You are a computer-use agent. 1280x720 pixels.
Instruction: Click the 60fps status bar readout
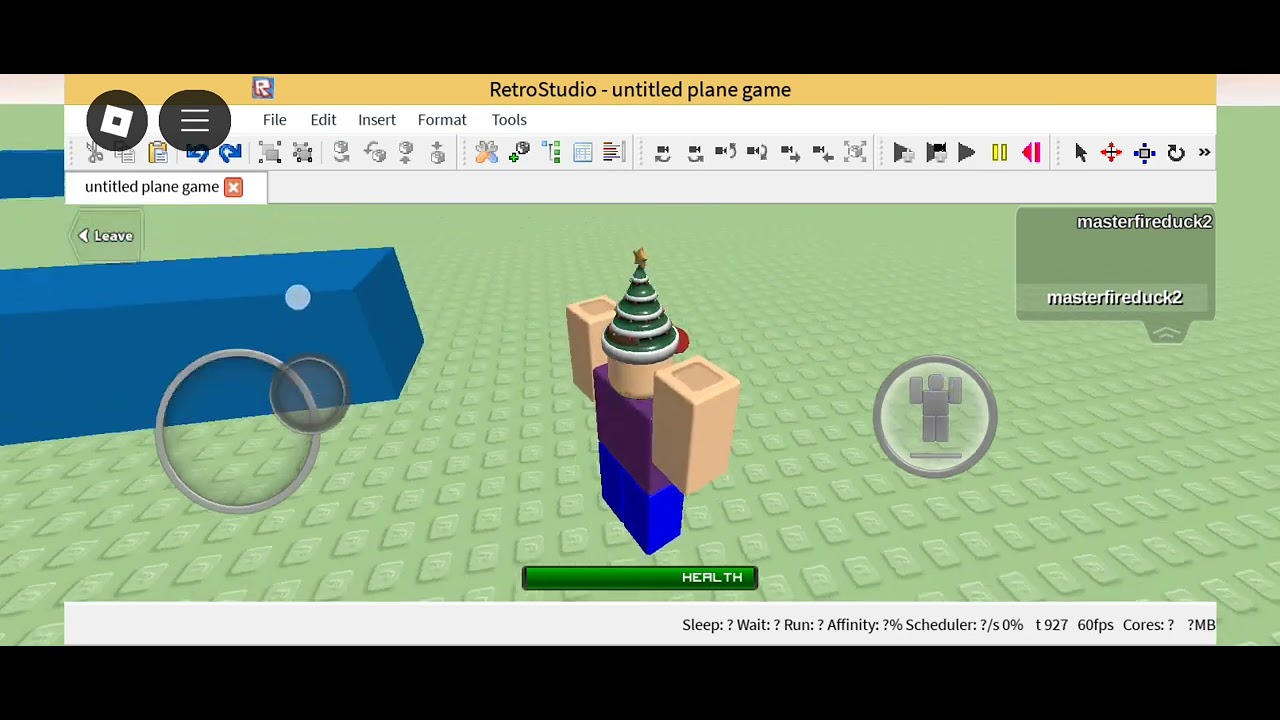pyautogui.click(x=1095, y=625)
